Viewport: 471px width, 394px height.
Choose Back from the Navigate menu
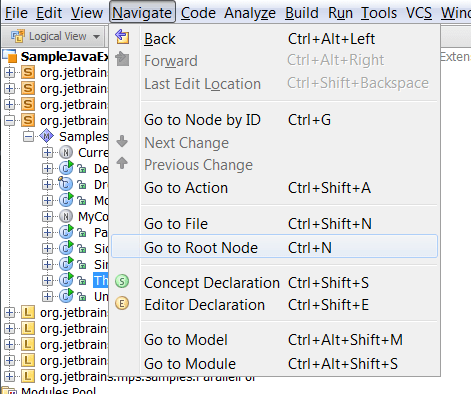(274, 39)
